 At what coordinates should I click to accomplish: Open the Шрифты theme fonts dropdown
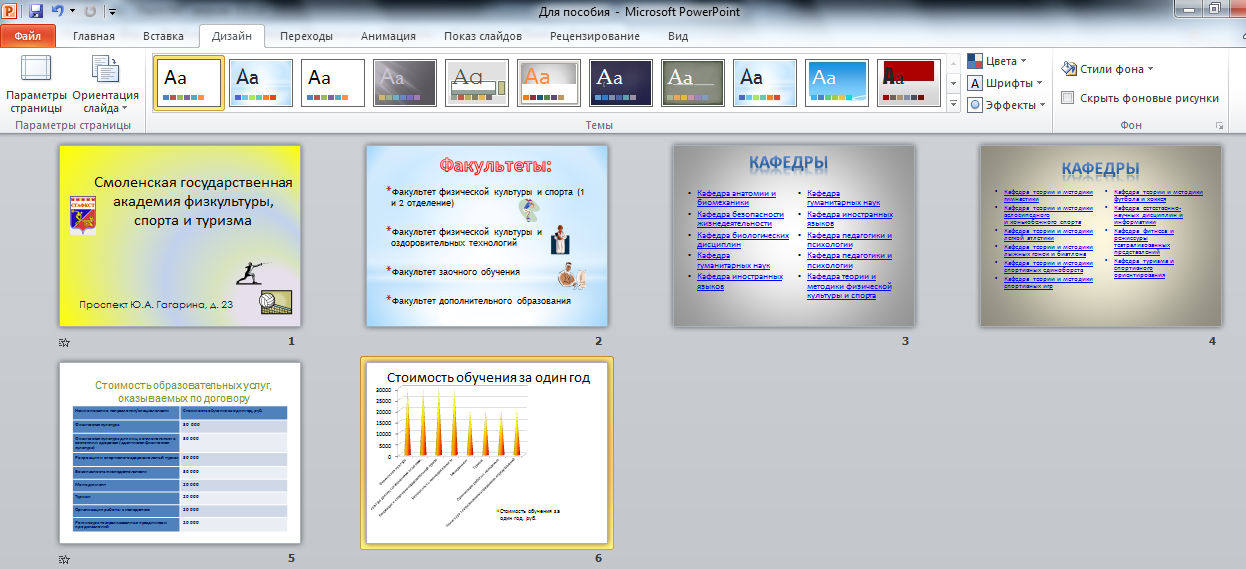pyautogui.click(x=1006, y=83)
